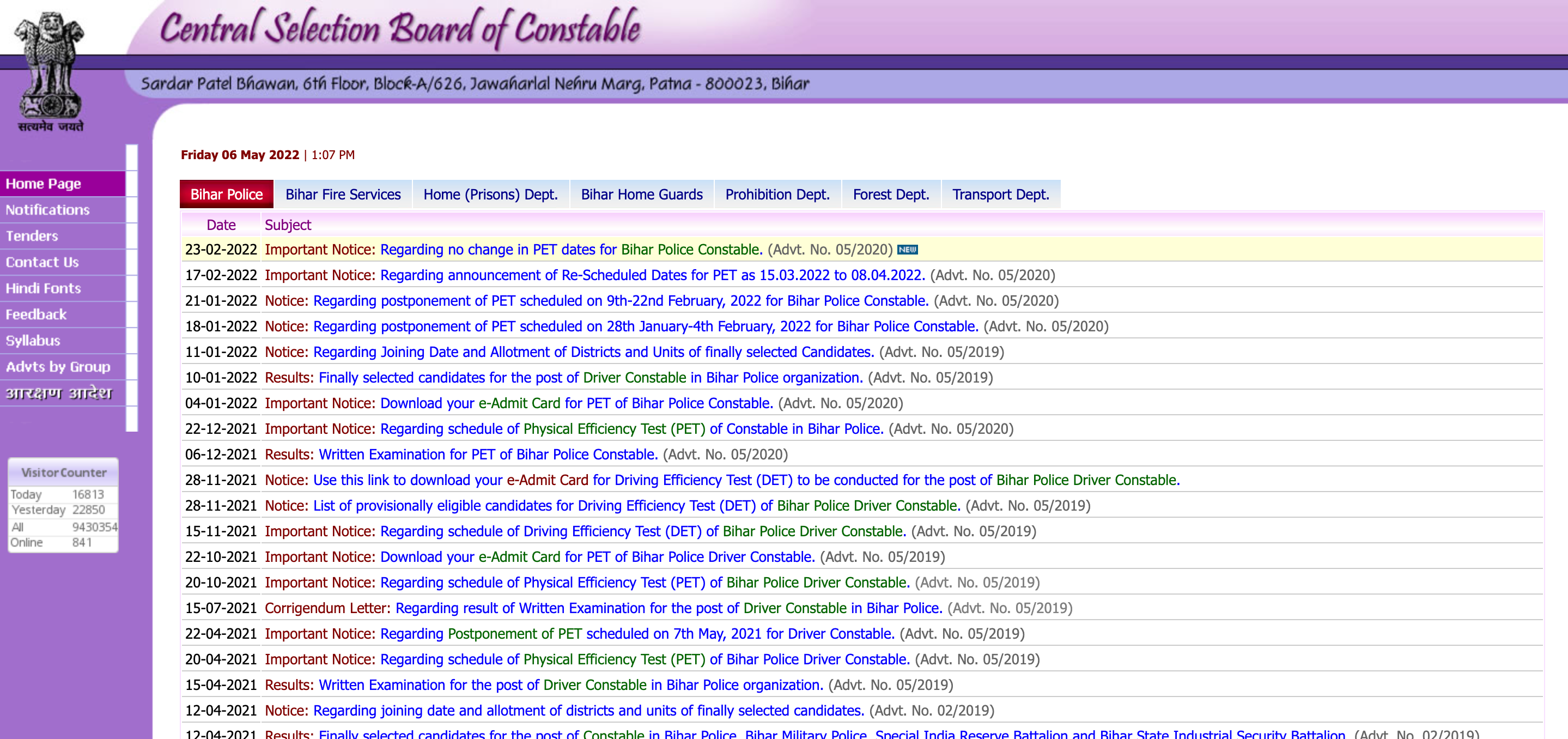The width and height of the screenshot is (1568, 739).
Task: Select the Transport Dept. tab
Action: pyautogui.click(x=1000, y=193)
